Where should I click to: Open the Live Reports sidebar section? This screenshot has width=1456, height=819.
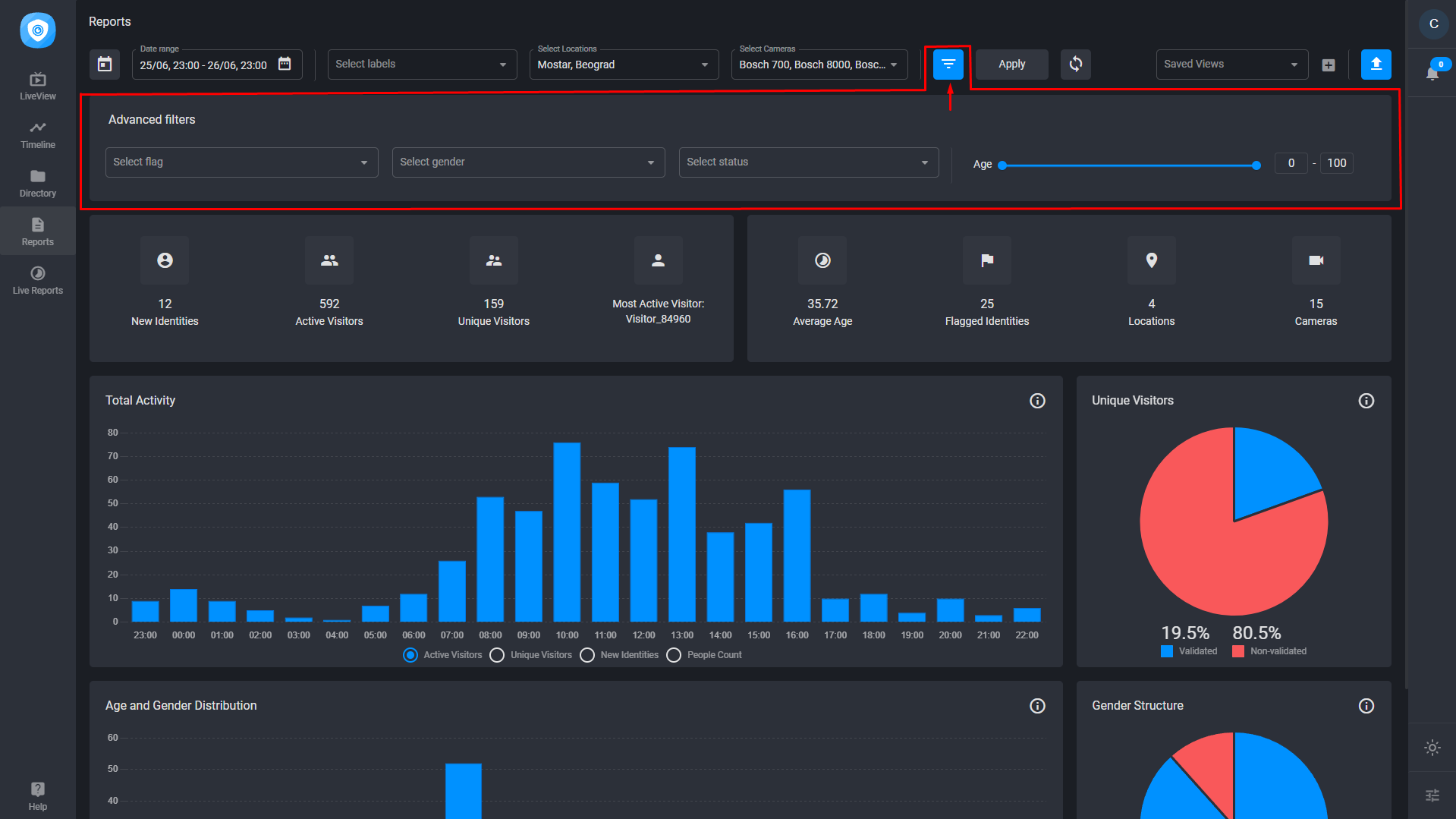point(38,281)
